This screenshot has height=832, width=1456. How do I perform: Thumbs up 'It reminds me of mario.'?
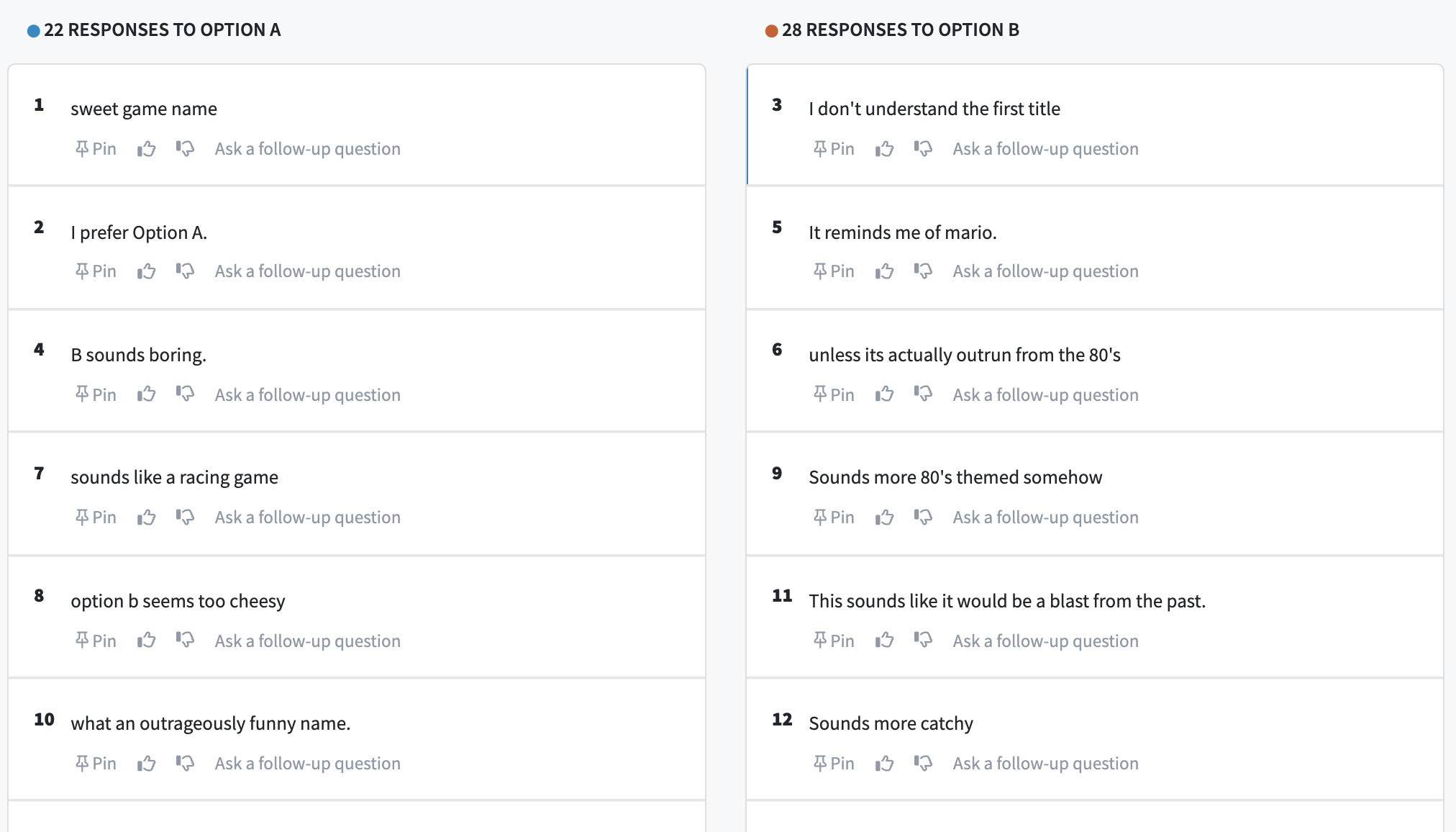(x=885, y=271)
